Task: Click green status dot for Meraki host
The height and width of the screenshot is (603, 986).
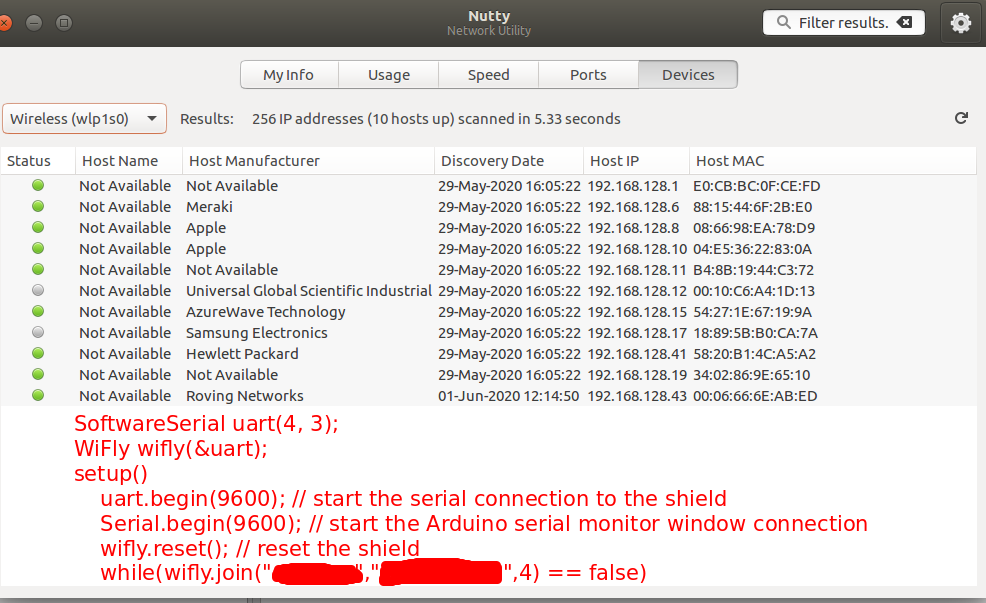Action: click(39, 207)
